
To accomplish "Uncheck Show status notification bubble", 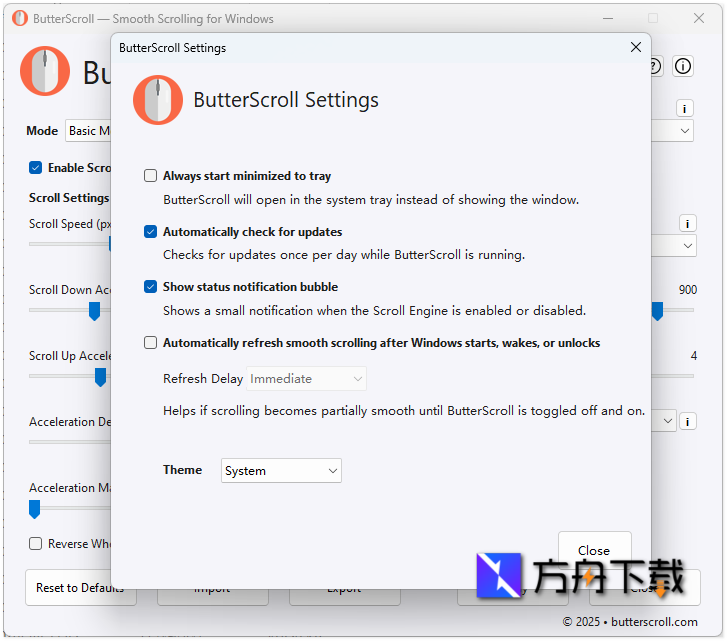I will point(150,287).
